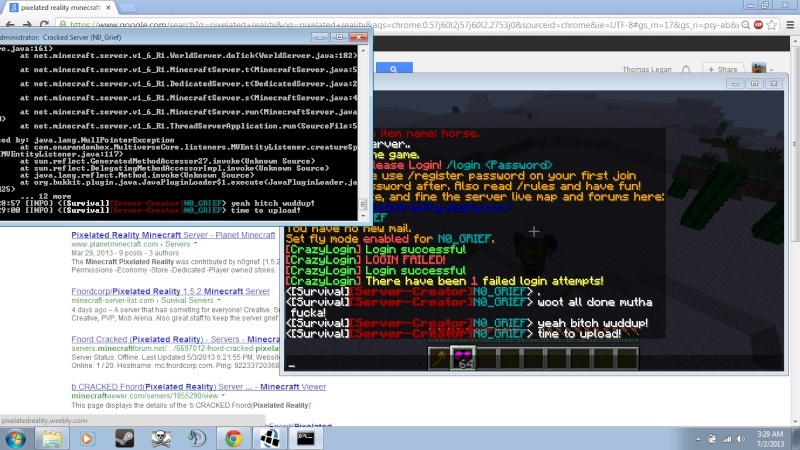
Task: Click "There have been 1 failed login attempts!" message
Action: pos(444,281)
